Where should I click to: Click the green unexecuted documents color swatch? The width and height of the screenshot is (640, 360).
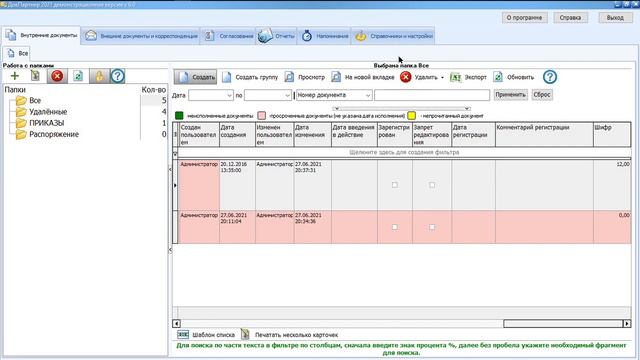[179, 116]
